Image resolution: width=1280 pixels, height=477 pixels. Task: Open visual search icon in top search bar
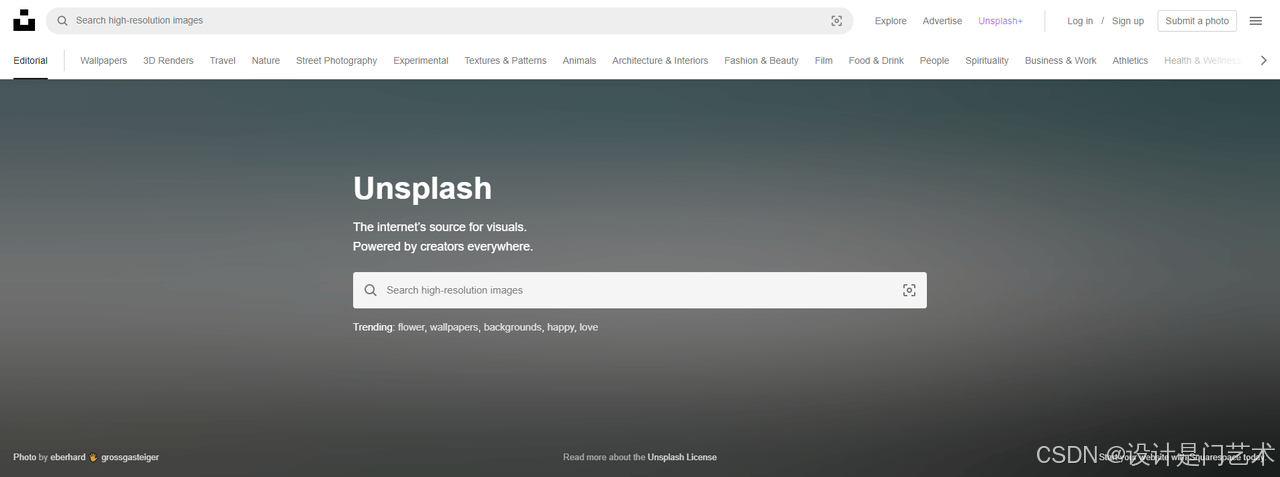coord(837,20)
